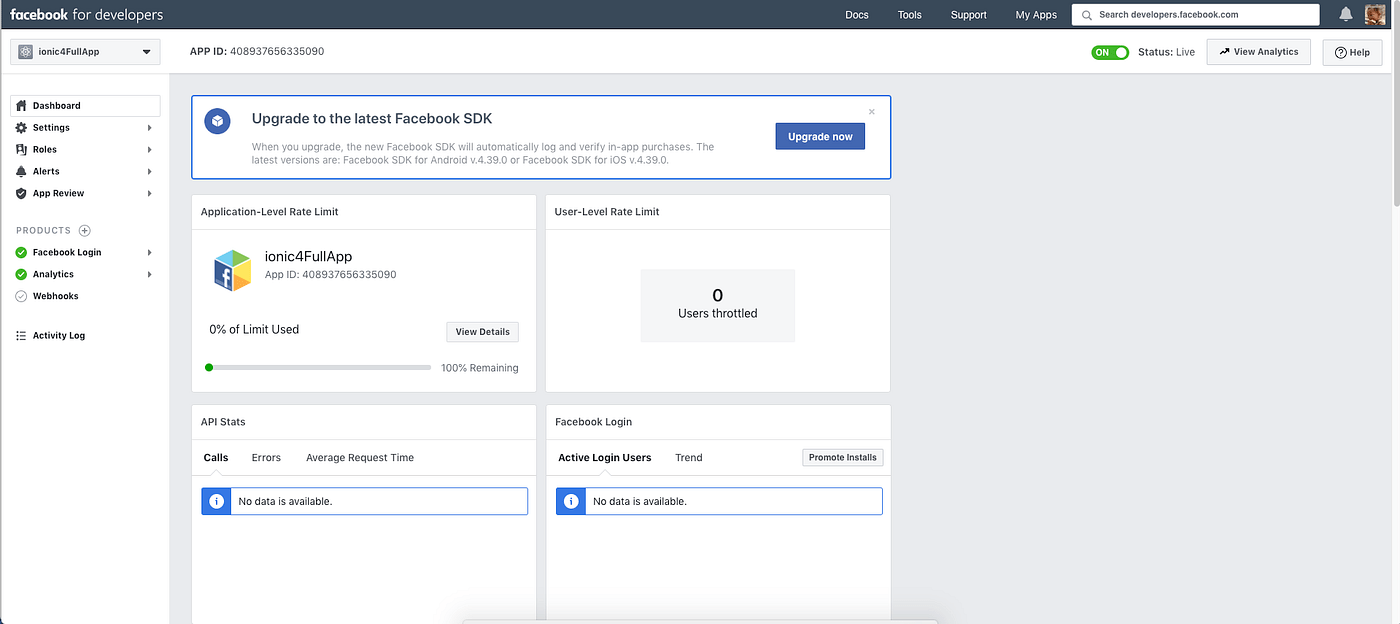Open the My Apps menu
The height and width of the screenshot is (624, 1400).
1036,15
